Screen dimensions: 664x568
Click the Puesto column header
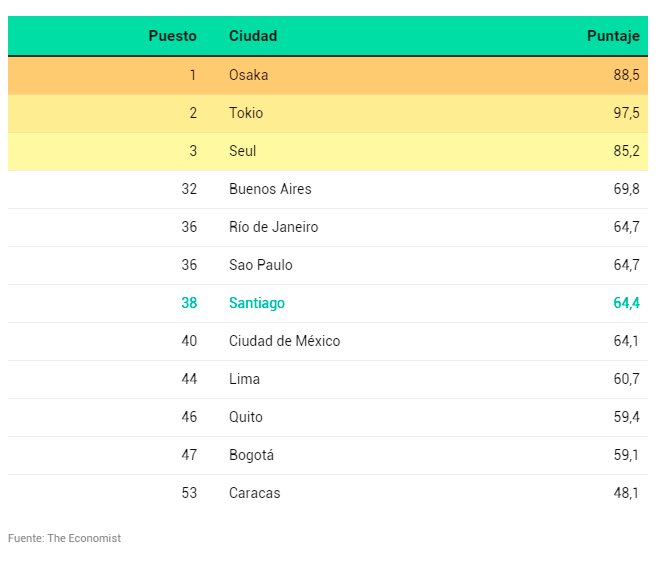coord(172,36)
